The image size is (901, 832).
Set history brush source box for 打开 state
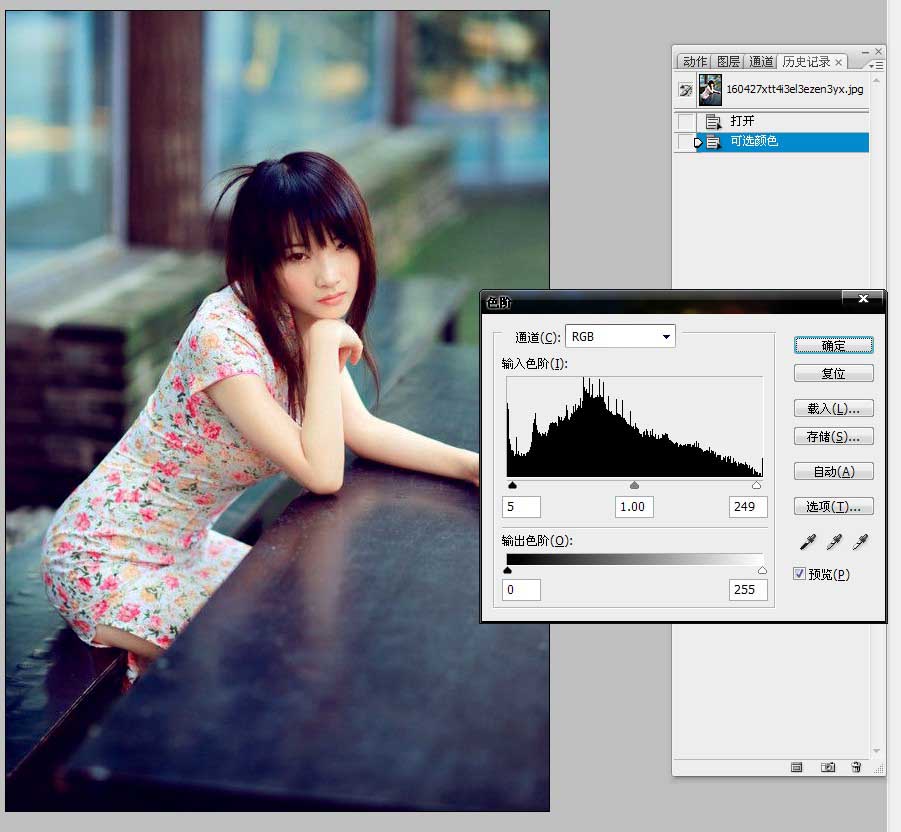(x=686, y=121)
